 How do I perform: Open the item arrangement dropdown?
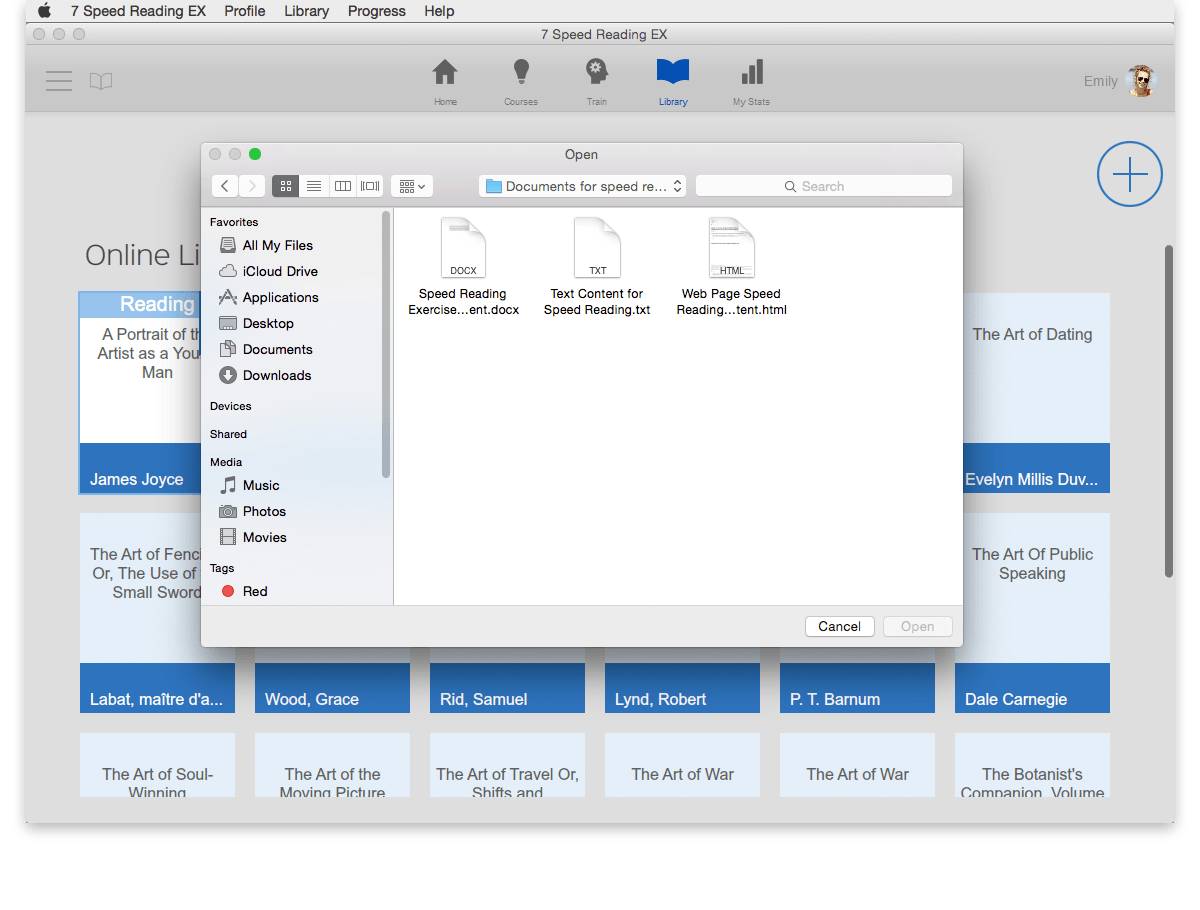411,186
